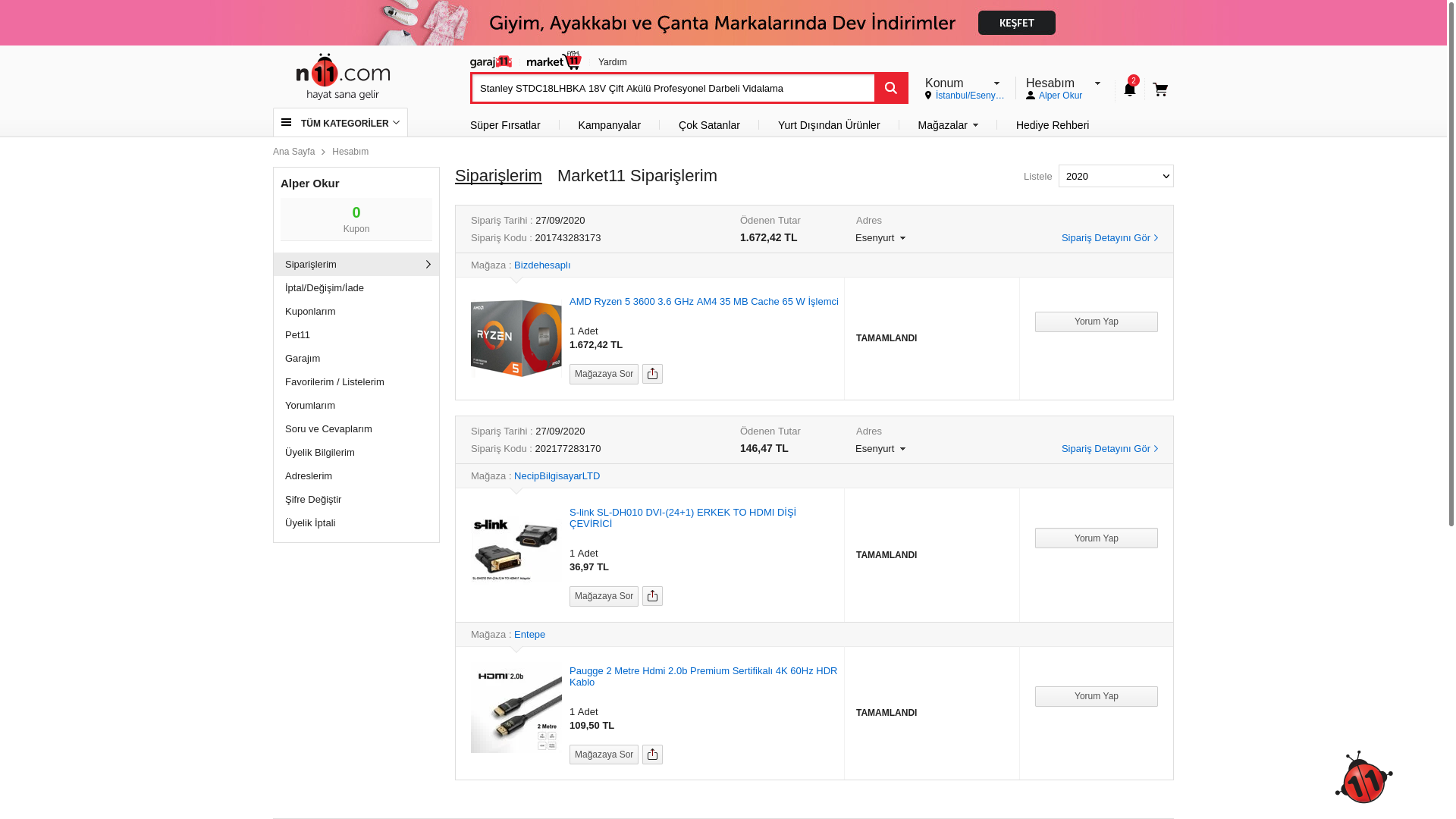Open the shopping cart icon
This screenshot has width=1456, height=819.
click(1160, 89)
